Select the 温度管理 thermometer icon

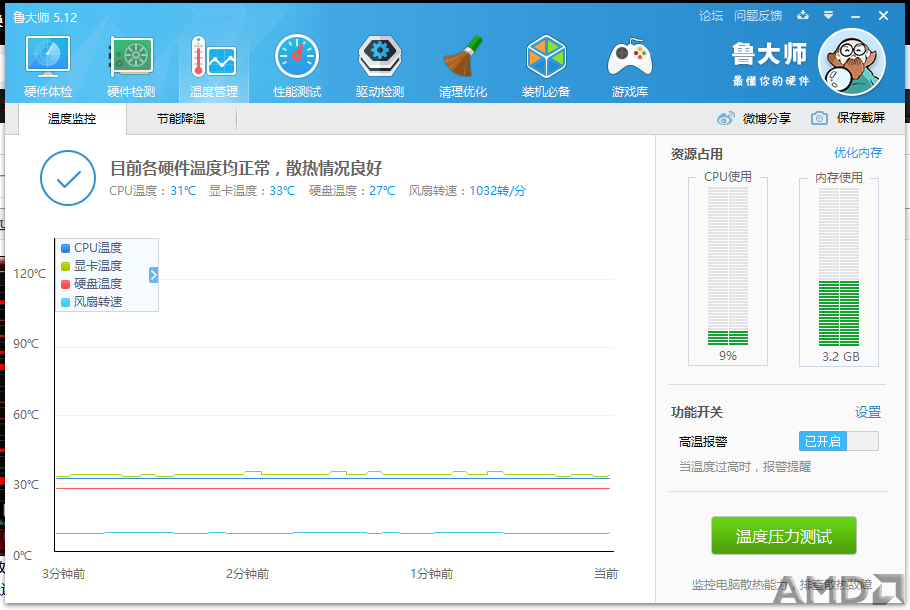[214, 56]
